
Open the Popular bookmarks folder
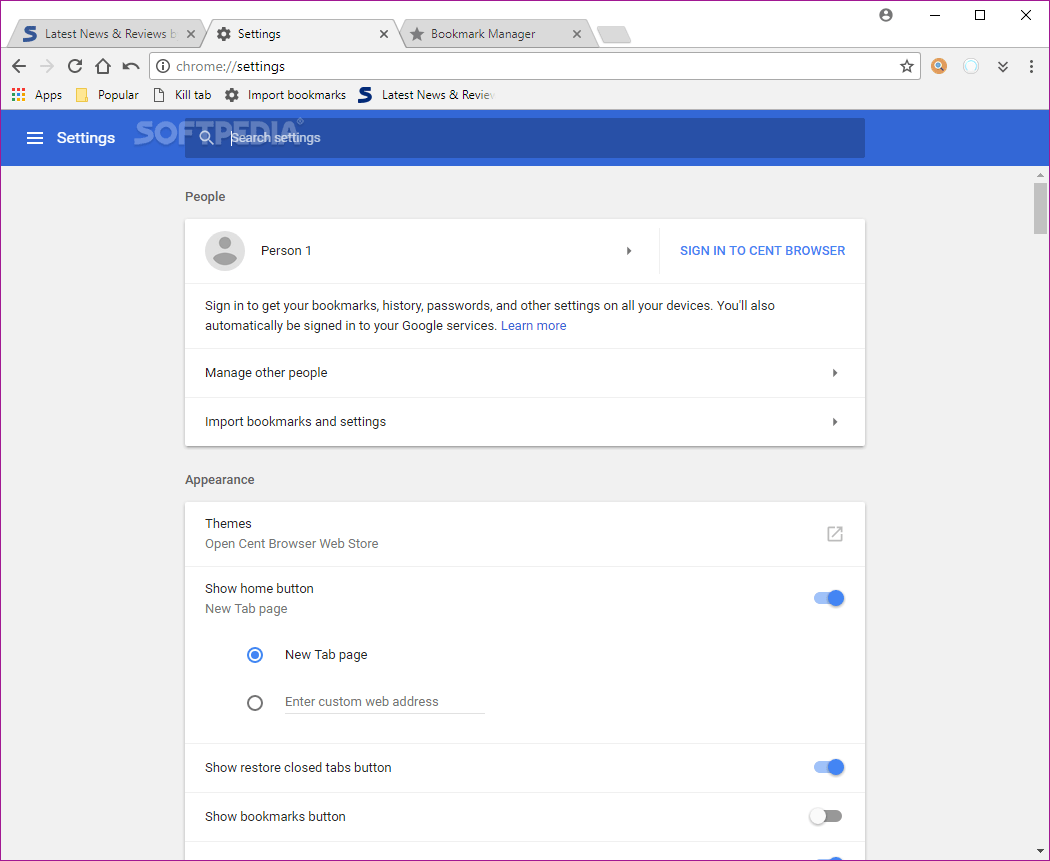[107, 95]
